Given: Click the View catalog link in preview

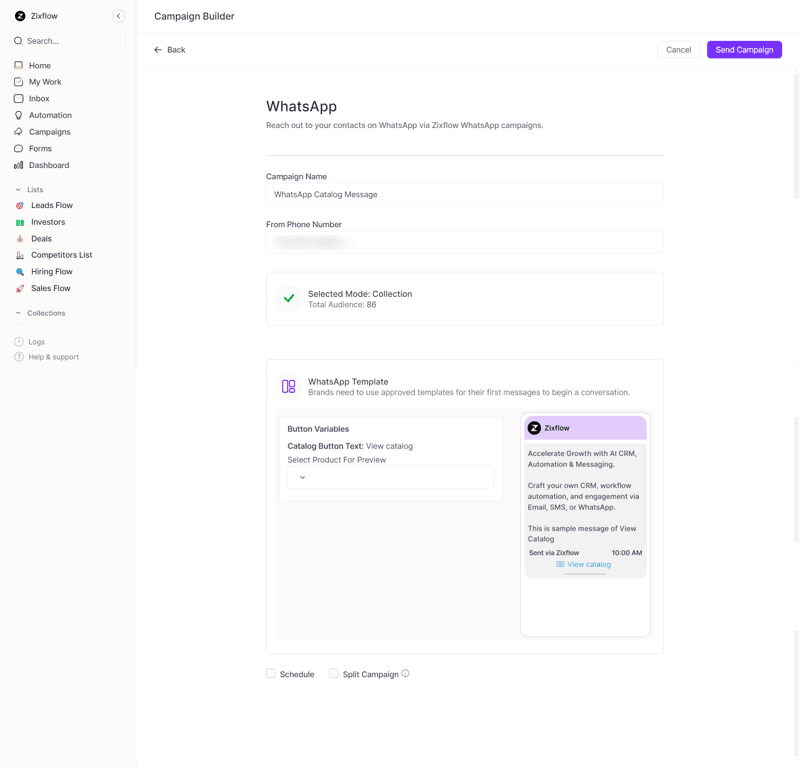Looking at the screenshot, I should coord(587,564).
